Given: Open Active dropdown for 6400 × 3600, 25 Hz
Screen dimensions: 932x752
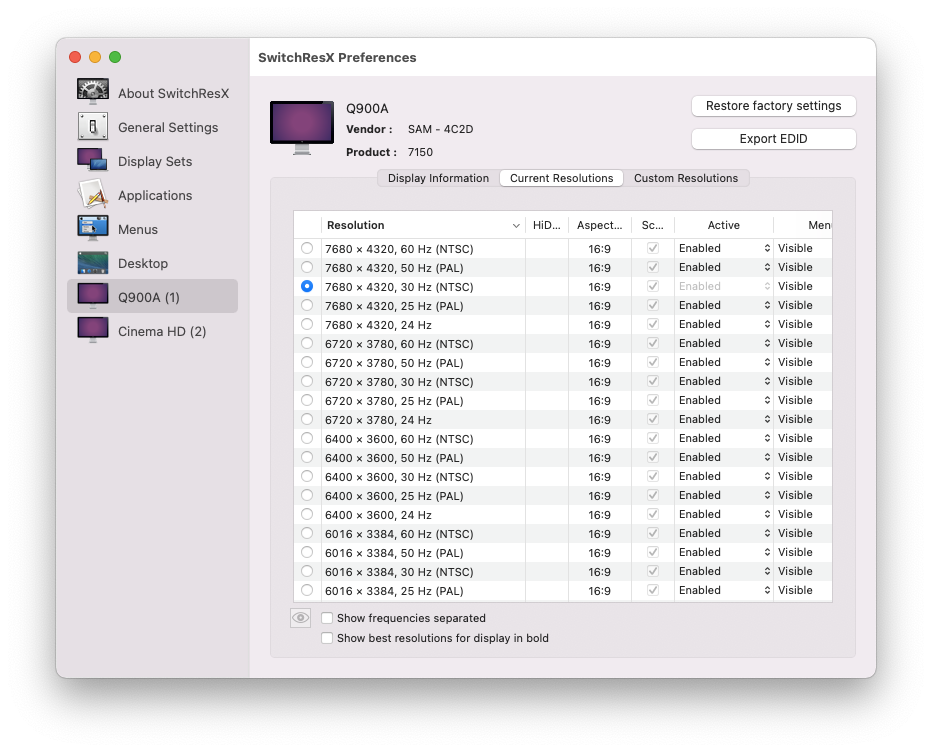Looking at the screenshot, I should click(x=724, y=495).
